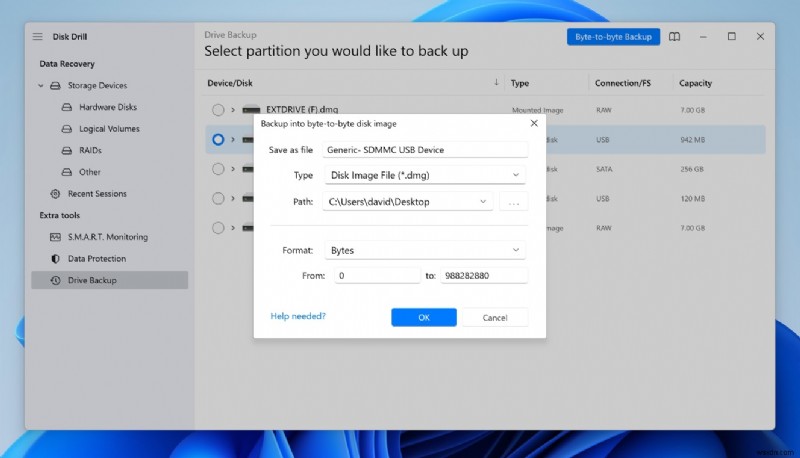Click the EXTDRIVE (F).dmg disk icon
800x458 pixels.
point(251,110)
